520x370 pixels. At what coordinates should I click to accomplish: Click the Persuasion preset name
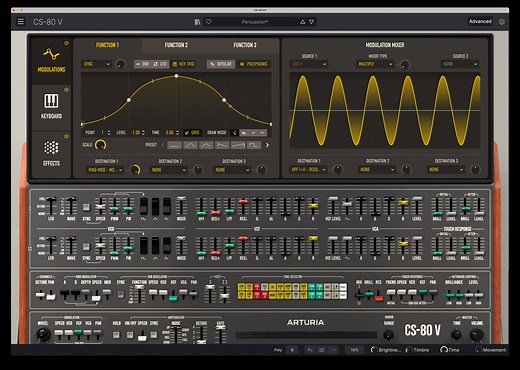255,22
